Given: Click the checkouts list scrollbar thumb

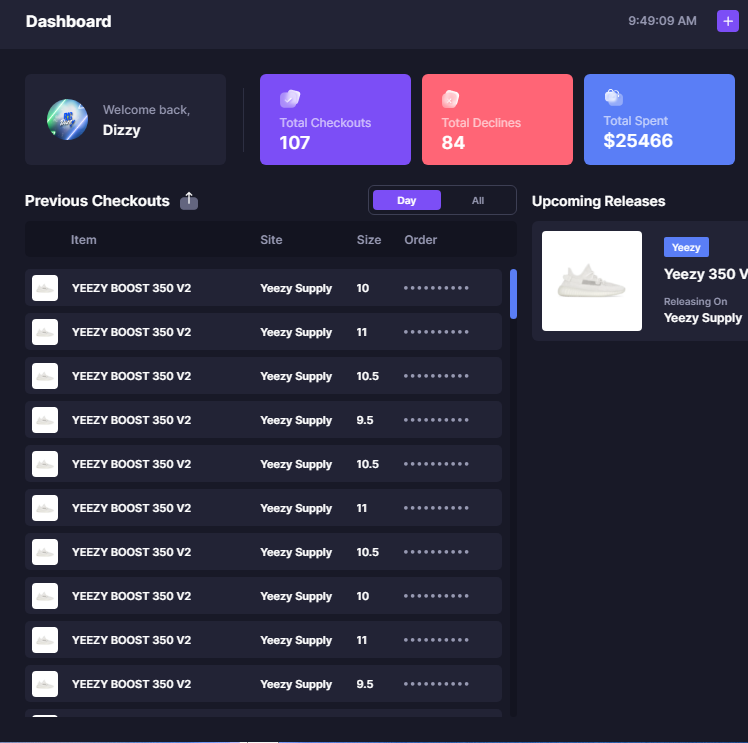Looking at the screenshot, I should [513, 294].
